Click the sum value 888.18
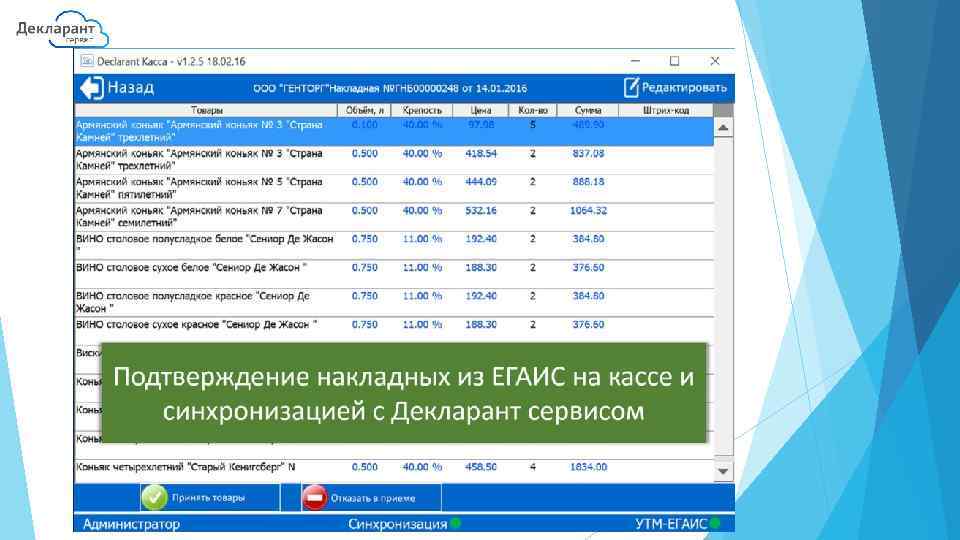This screenshot has height=540, width=960. [x=588, y=182]
